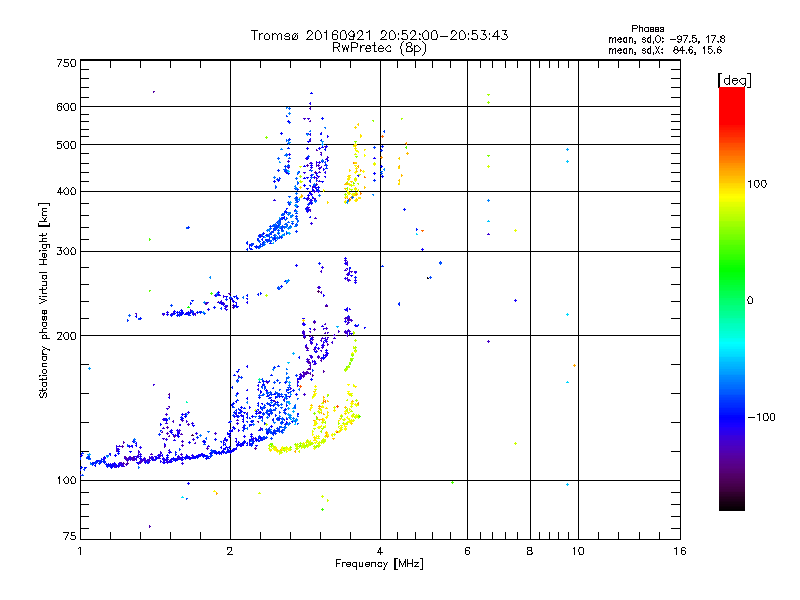800x600 pixels.
Task: Click the '8' x-axis tick label
Action: click(530, 551)
